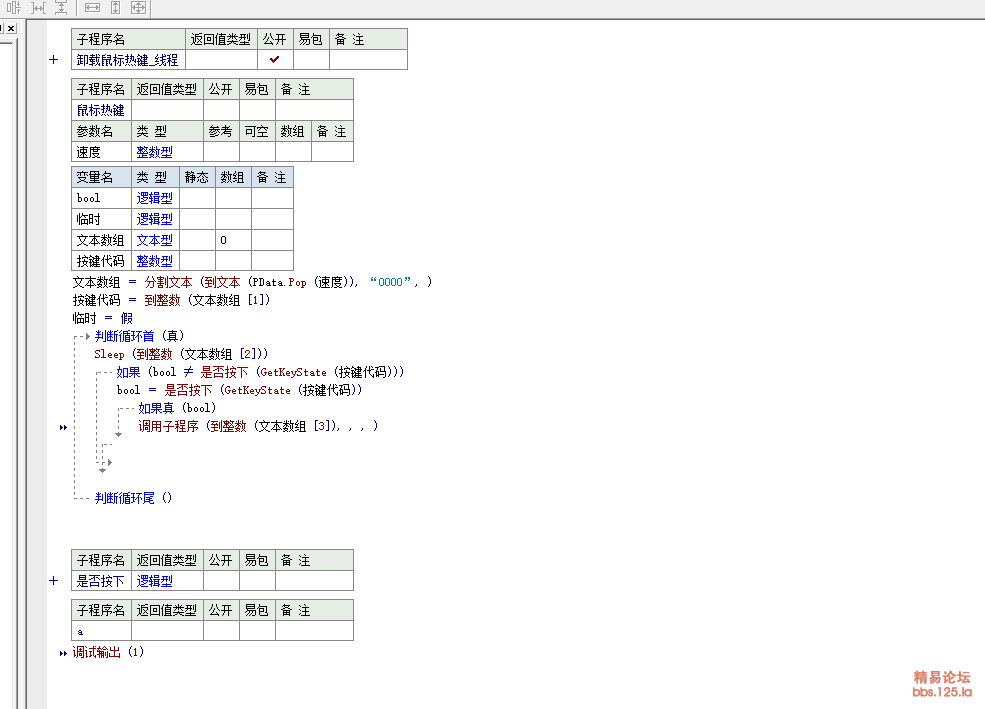This screenshot has height=709, width=985.
Task: Click variable name 临时 in variable table
Action: pyautogui.click(x=89, y=219)
